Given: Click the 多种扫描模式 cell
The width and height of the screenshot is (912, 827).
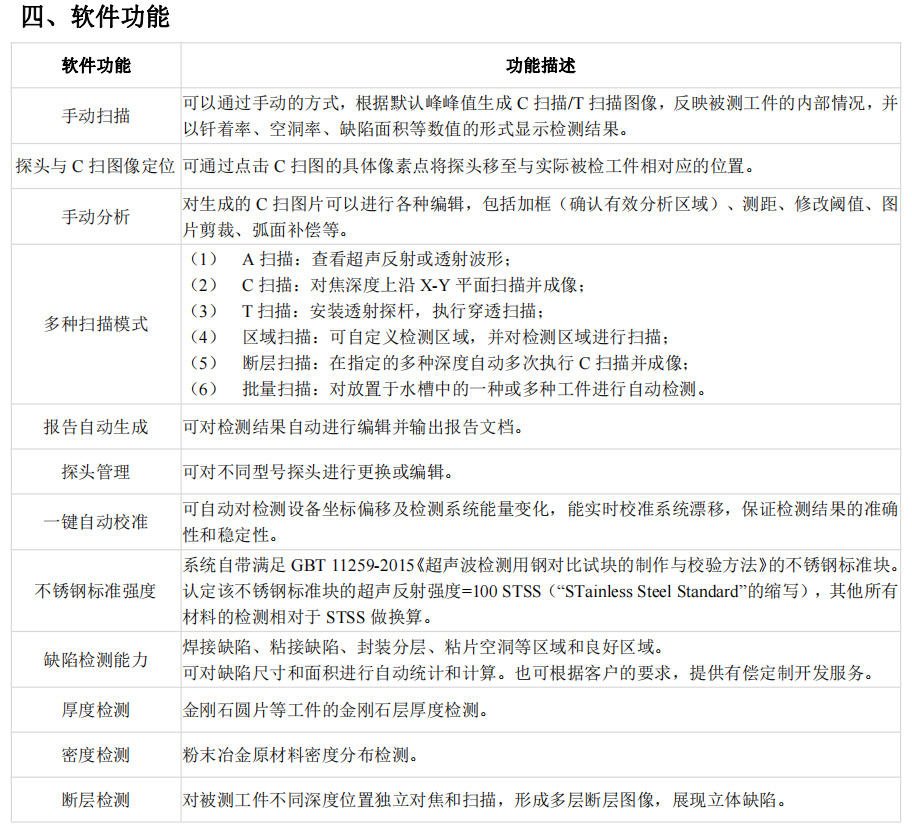Looking at the screenshot, I should pyautogui.click(x=96, y=324).
